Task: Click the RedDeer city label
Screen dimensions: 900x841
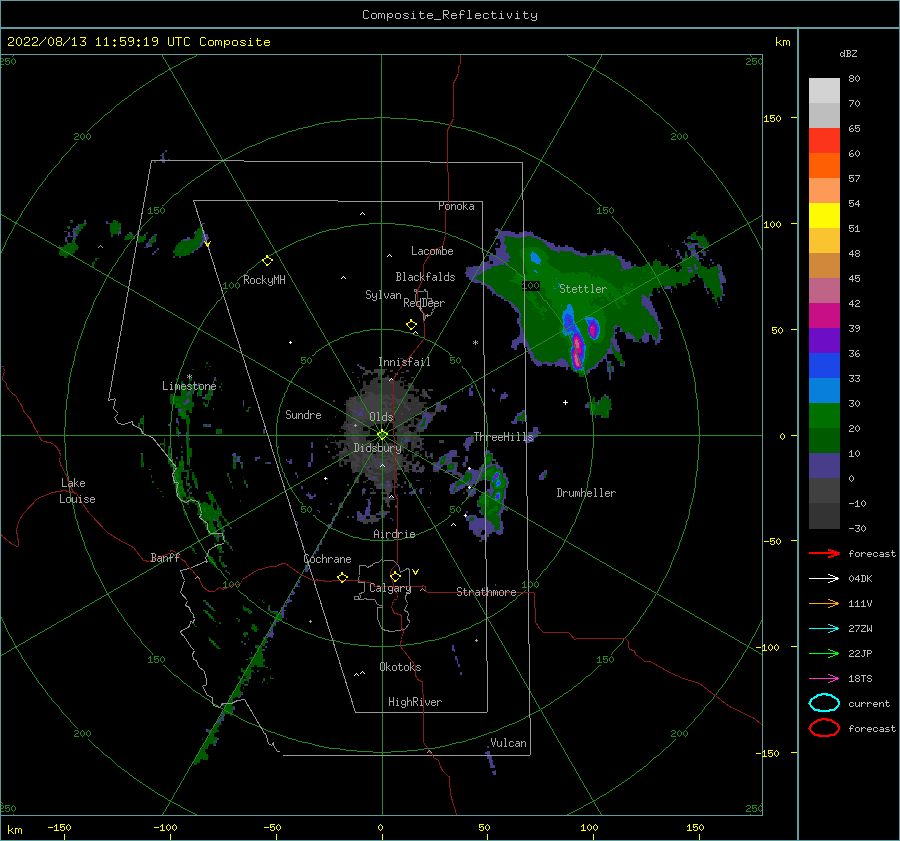Action: pyautogui.click(x=424, y=303)
